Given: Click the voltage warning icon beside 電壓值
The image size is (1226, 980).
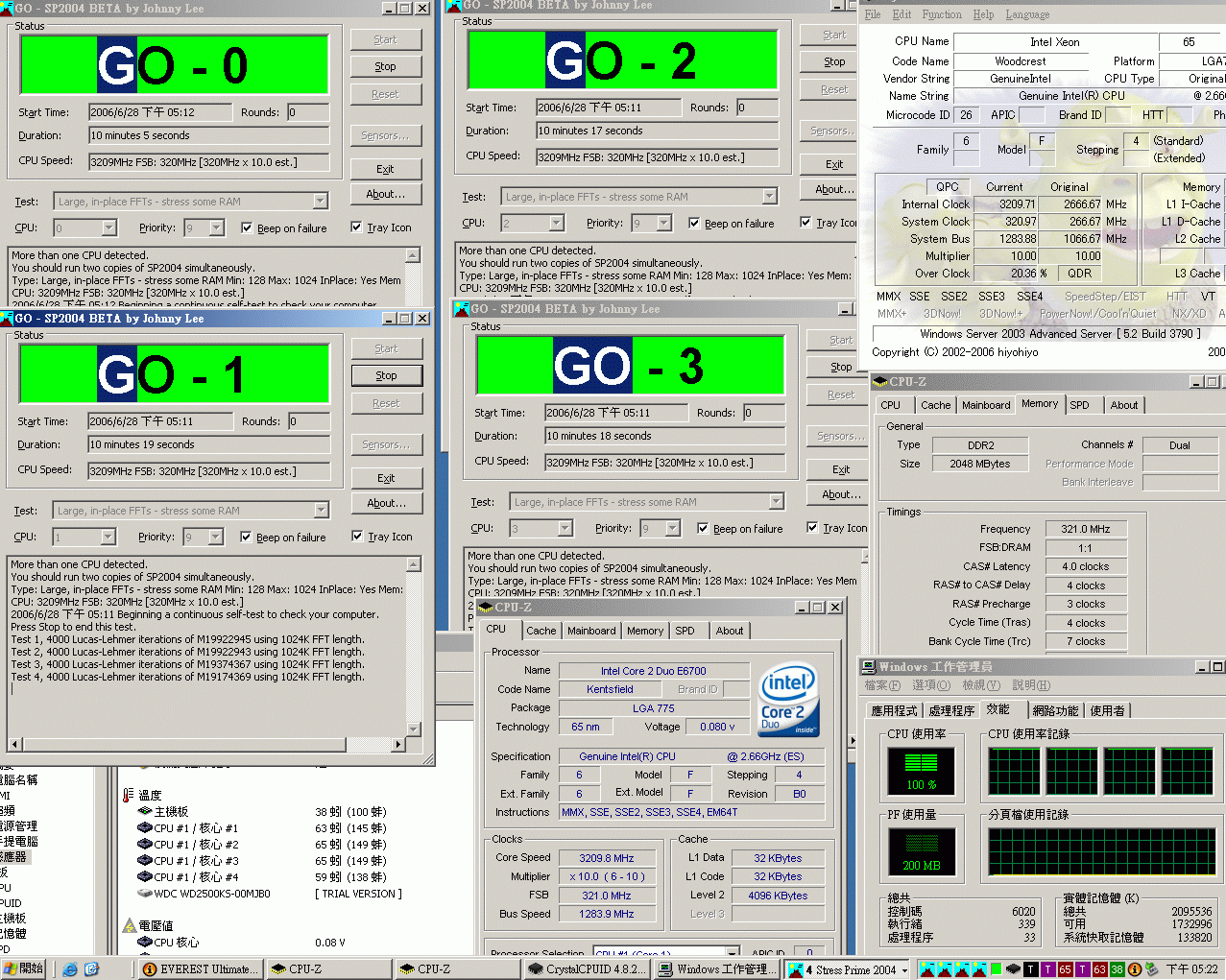Looking at the screenshot, I should tap(129, 925).
